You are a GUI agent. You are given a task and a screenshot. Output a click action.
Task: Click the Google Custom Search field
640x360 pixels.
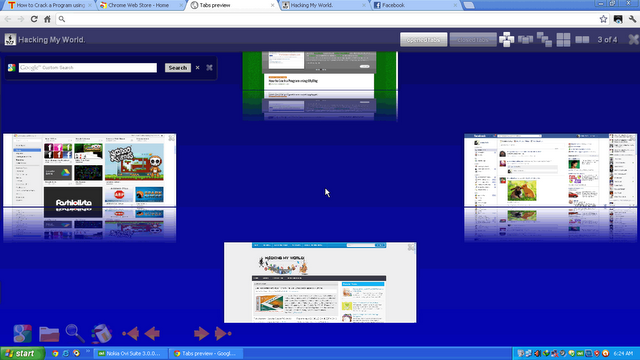pyautogui.click(x=87, y=68)
